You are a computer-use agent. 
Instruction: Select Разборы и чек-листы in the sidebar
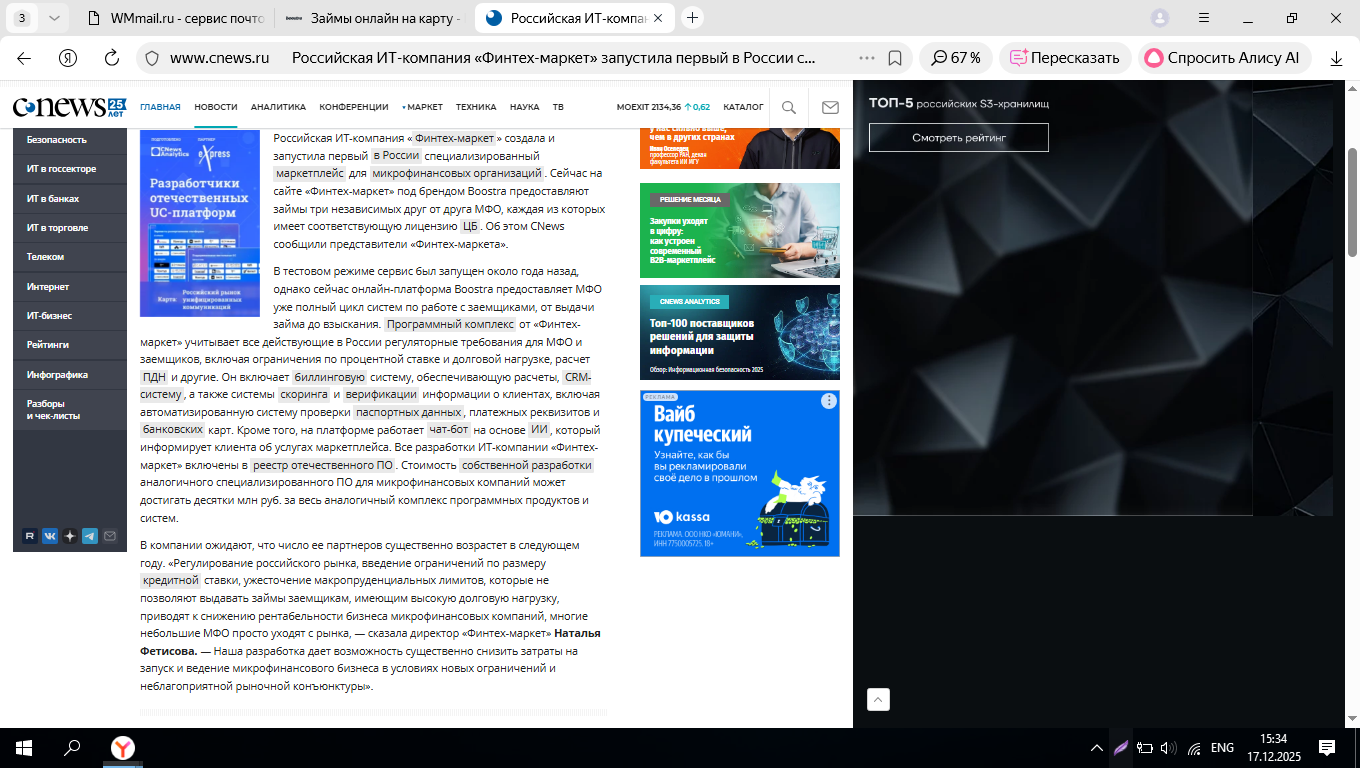(x=70, y=409)
